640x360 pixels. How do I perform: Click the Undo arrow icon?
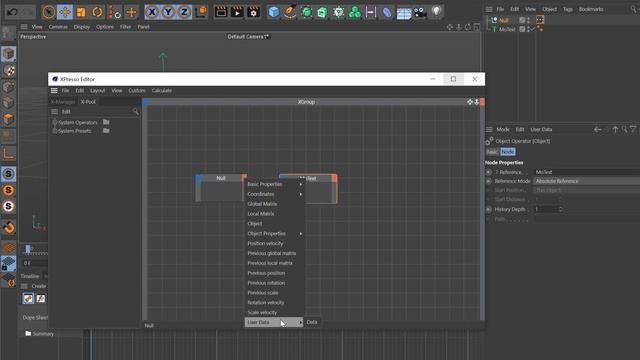(12, 12)
